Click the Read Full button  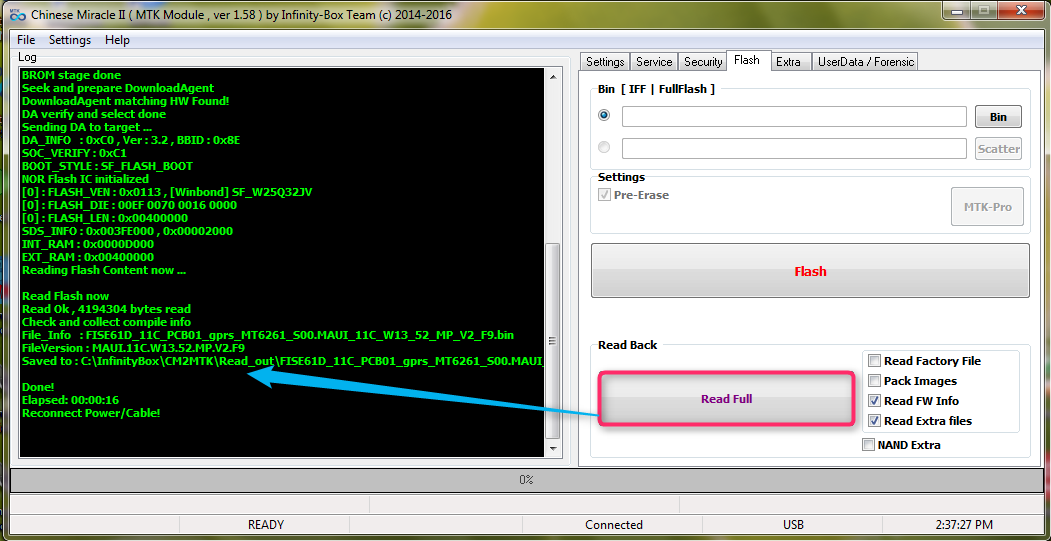tap(727, 399)
